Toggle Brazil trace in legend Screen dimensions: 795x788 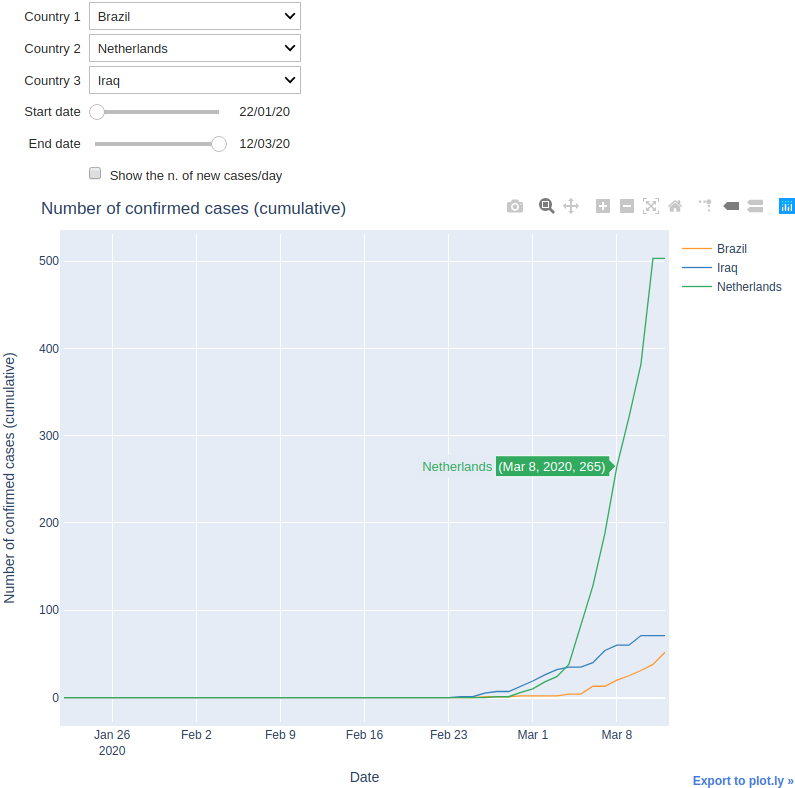[714, 248]
